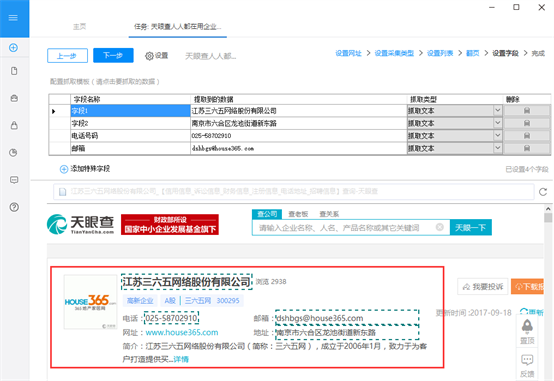Select the 查公司 search tab
This screenshot has height=381, width=554.
[x=267, y=214]
